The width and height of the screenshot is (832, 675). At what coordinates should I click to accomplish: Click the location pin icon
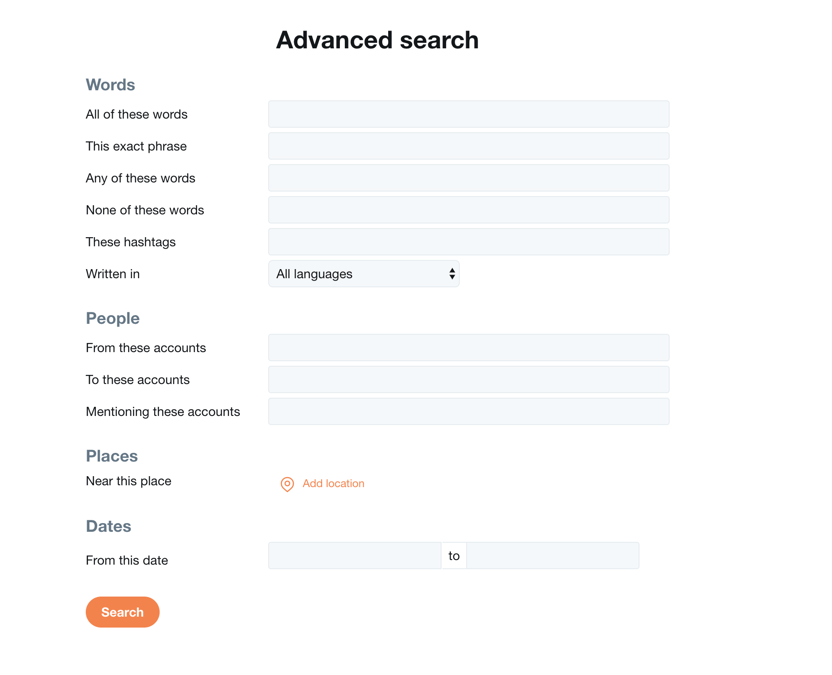[287, 484]
